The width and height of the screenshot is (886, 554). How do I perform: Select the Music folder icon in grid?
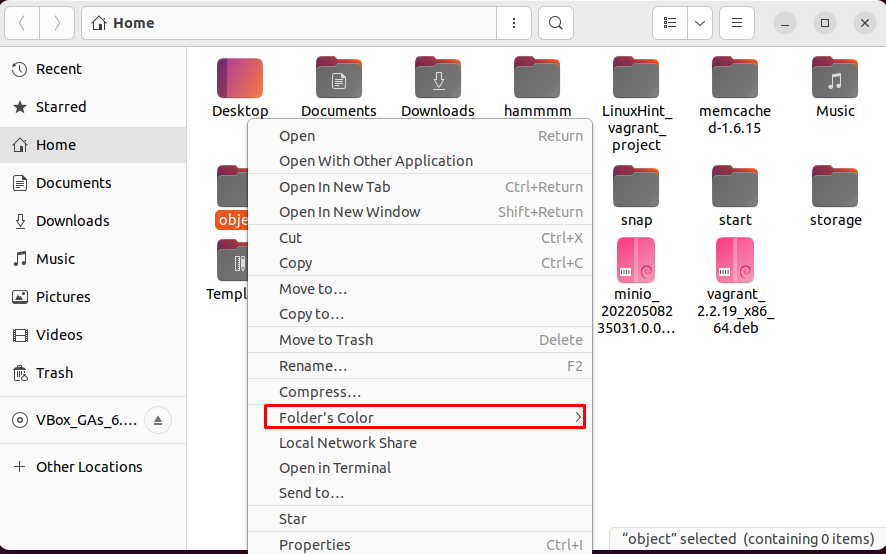(835, 77)
